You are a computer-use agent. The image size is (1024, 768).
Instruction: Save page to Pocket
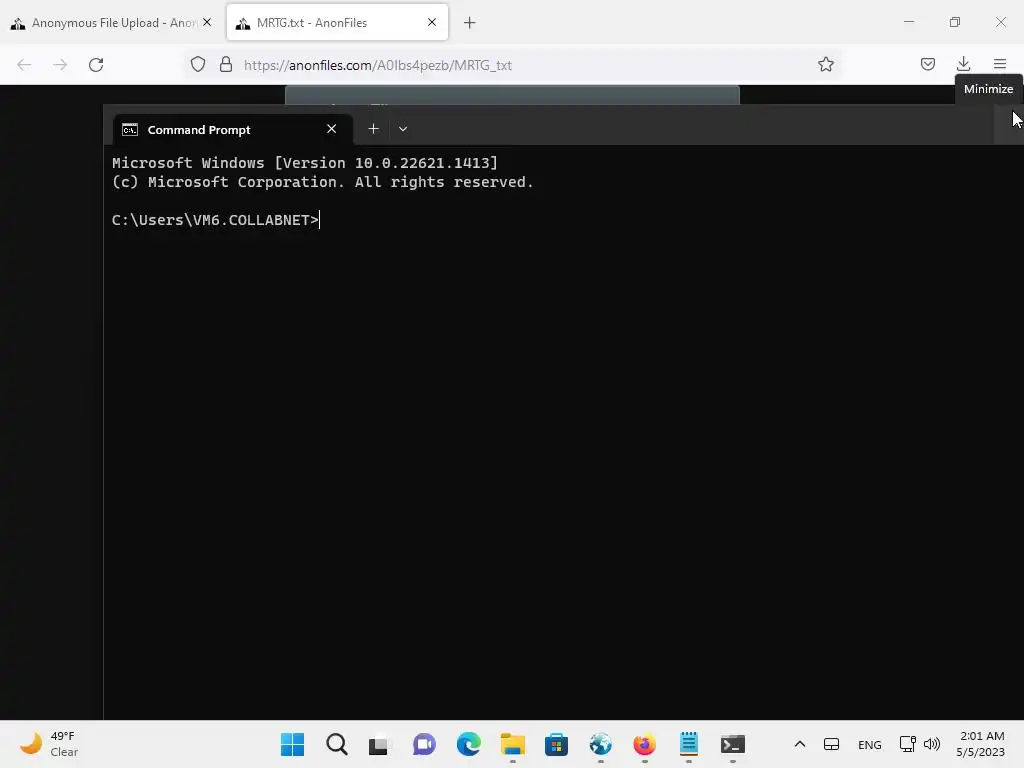tap(928, 64)
